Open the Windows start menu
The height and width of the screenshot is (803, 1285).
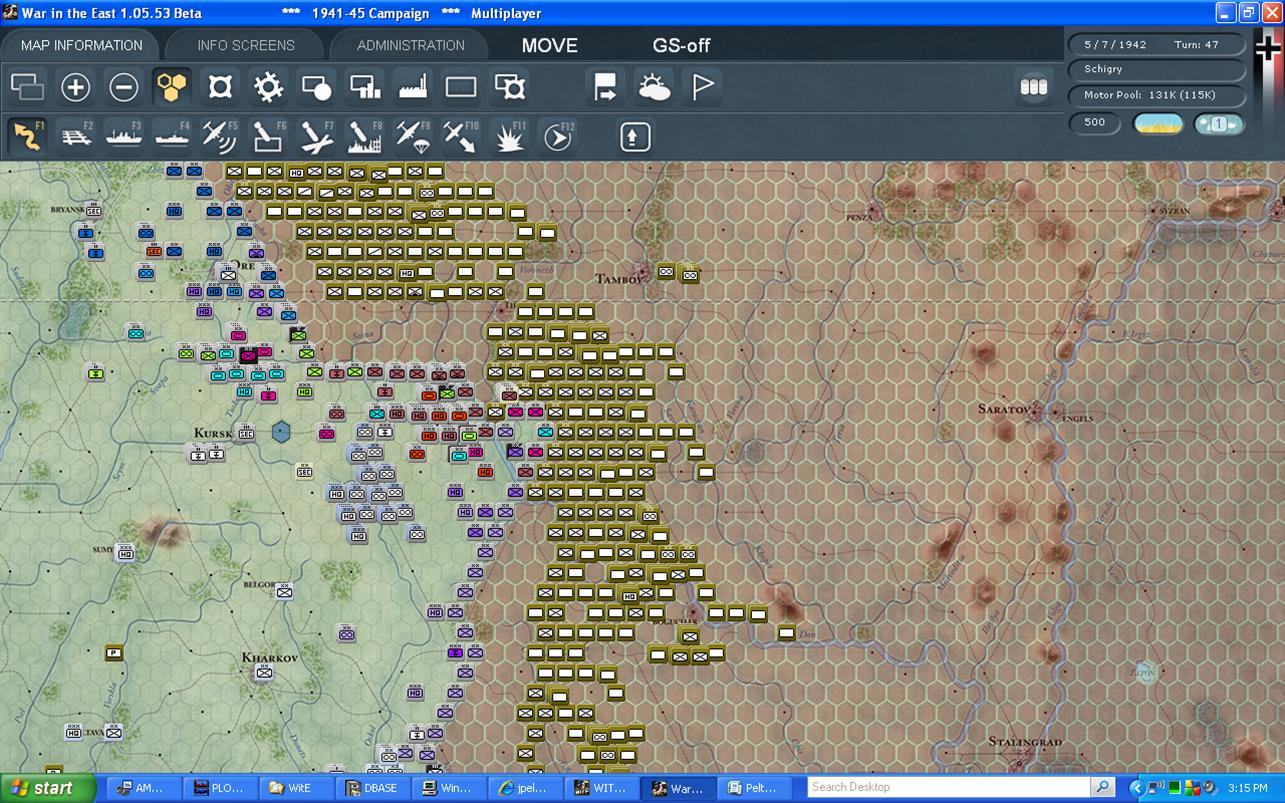pyautogui.click(x=47, y=788)
